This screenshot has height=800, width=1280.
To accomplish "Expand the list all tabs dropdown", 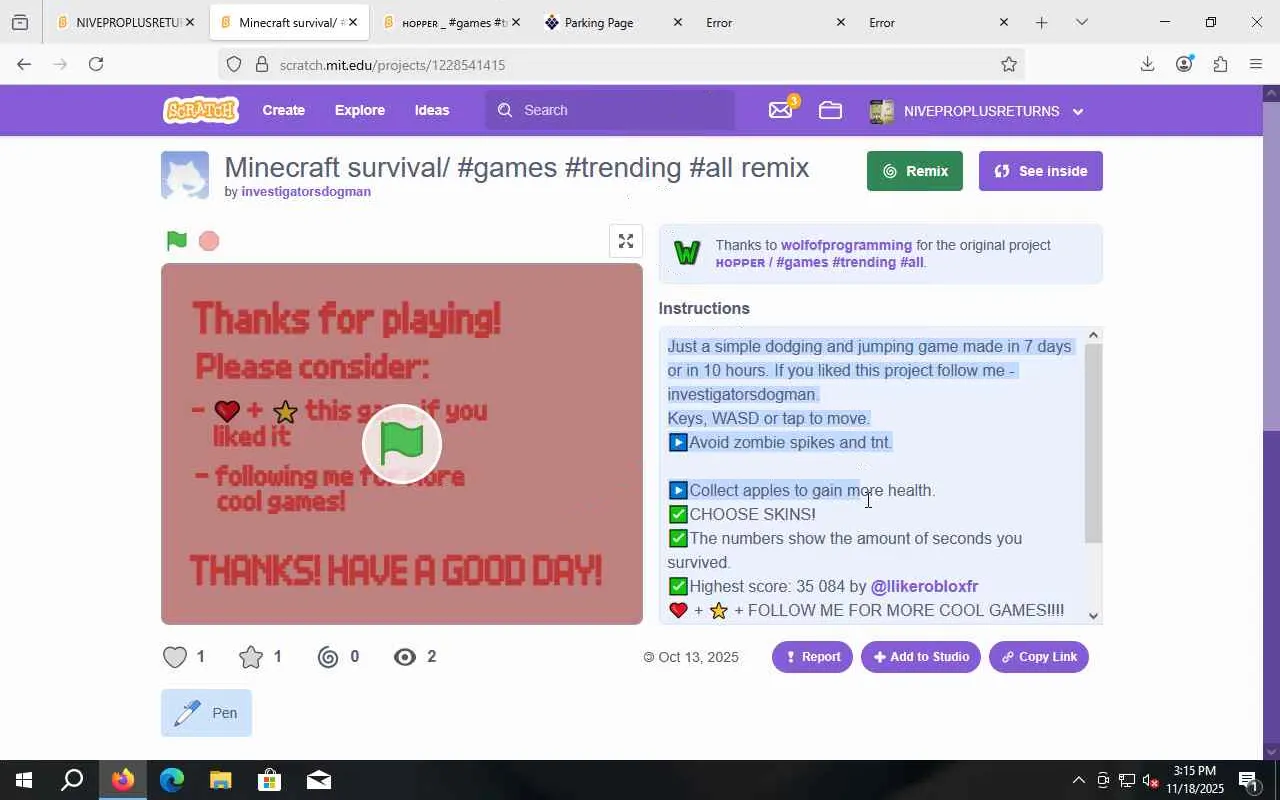I will click(x=1081, y=22).
